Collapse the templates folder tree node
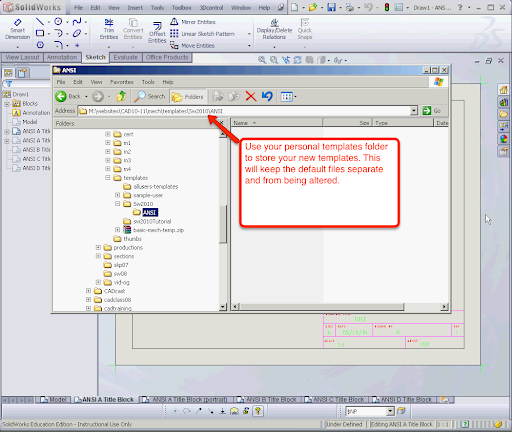The height and width of the screenshot is (432, 512). click(x=108, y=178)
